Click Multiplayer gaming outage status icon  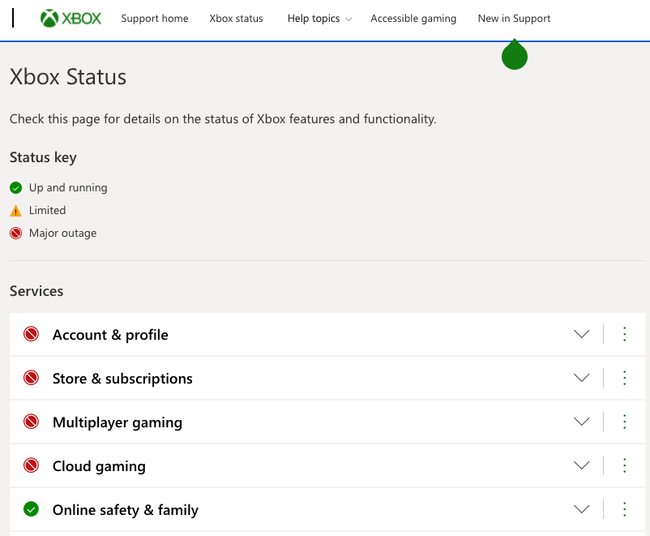[x=31, y=422]
